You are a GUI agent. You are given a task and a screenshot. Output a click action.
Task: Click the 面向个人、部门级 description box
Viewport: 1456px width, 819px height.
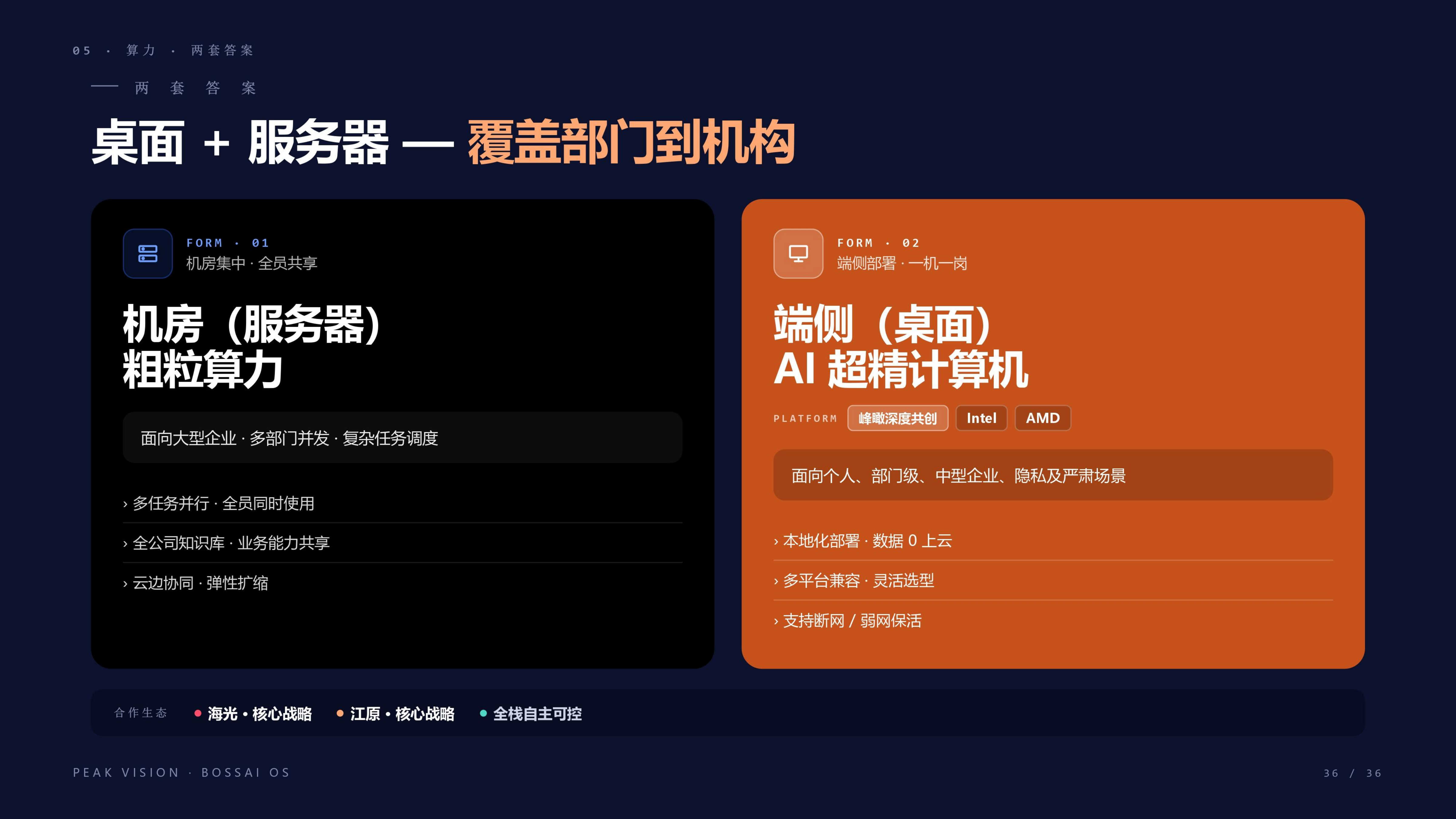tap(1053, 475)
